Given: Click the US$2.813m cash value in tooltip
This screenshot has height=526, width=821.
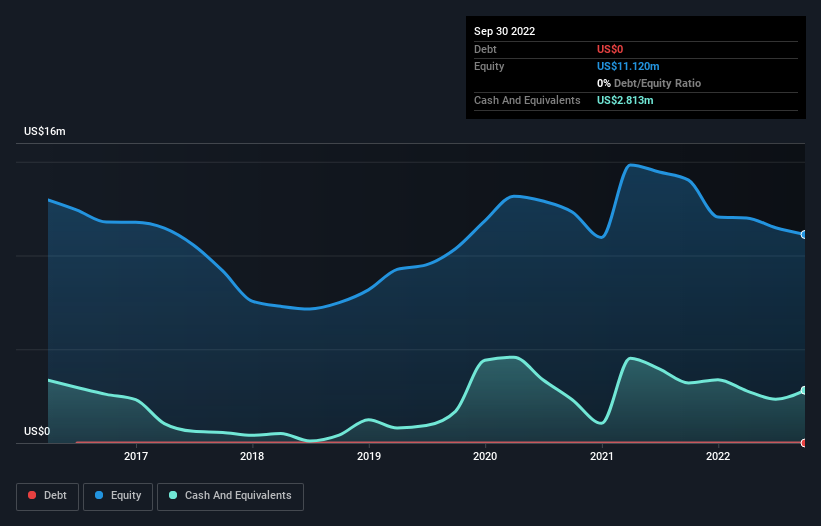Looking at the screenshot, I should (625, 100).
